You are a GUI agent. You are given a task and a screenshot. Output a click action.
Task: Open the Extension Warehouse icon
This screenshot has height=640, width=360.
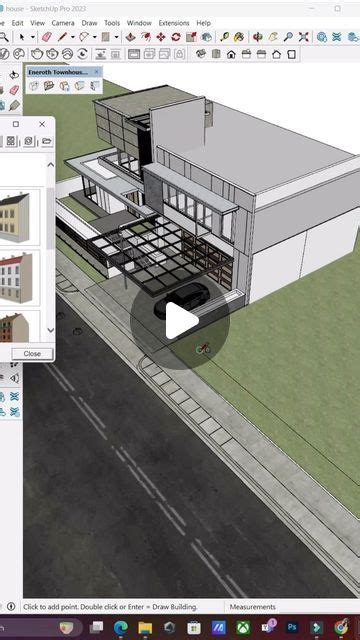click(x=337, y=37)
